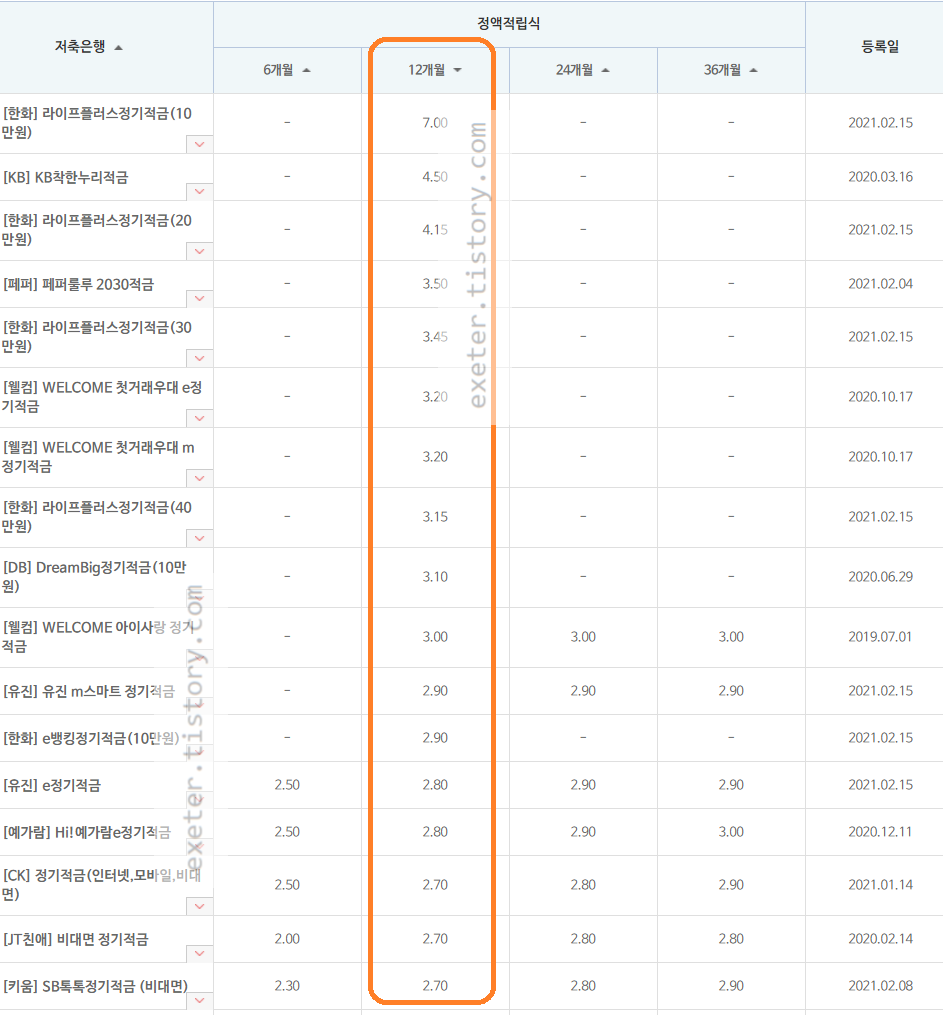Open [한화] e뱅킹정기적금(10만원) product name
This screenshot has height=1015, width=943.
click(91, 738)
